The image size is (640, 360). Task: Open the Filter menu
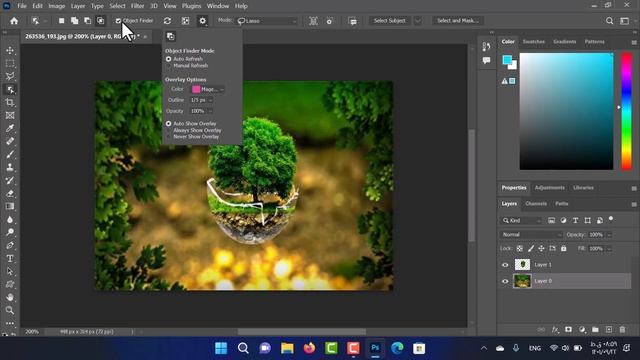pos(138,6)
